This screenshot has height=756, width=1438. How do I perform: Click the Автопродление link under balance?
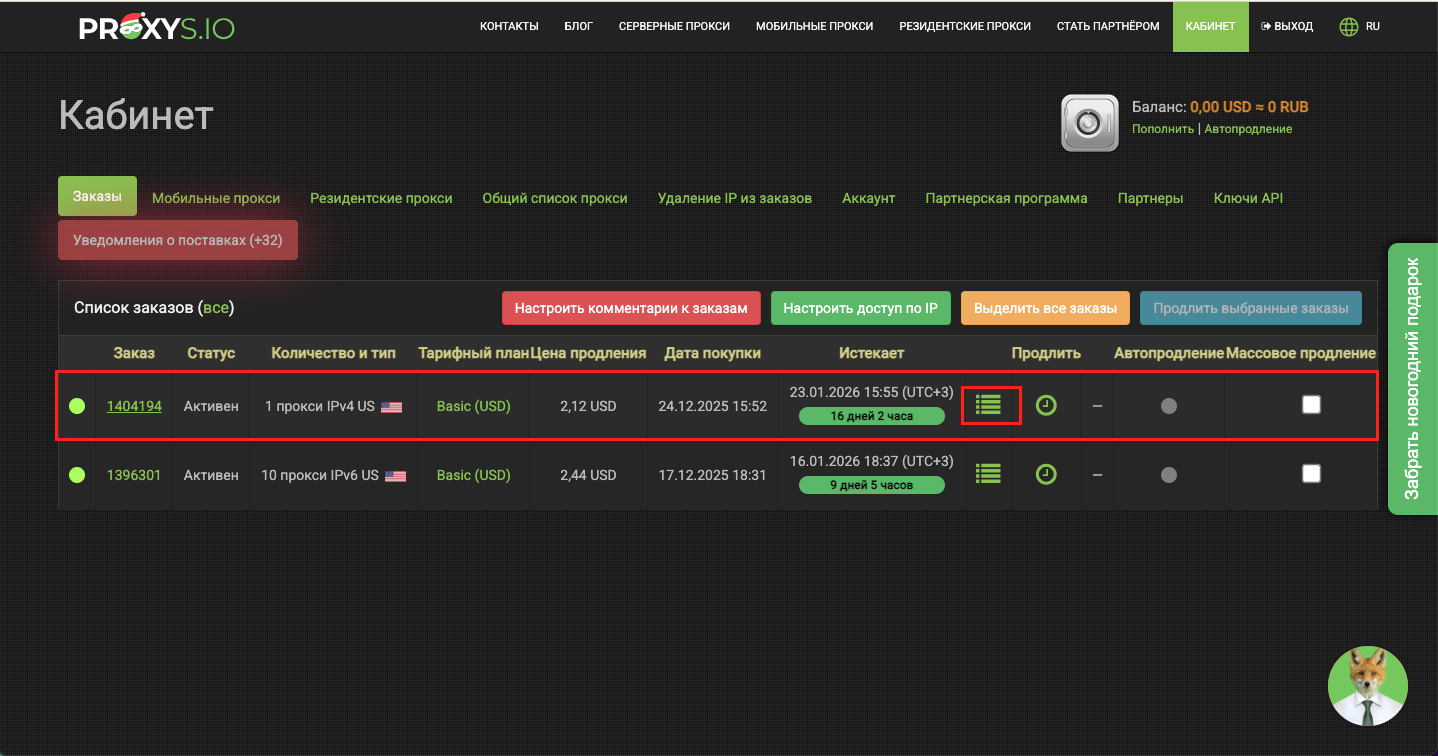click(1248, 129)
